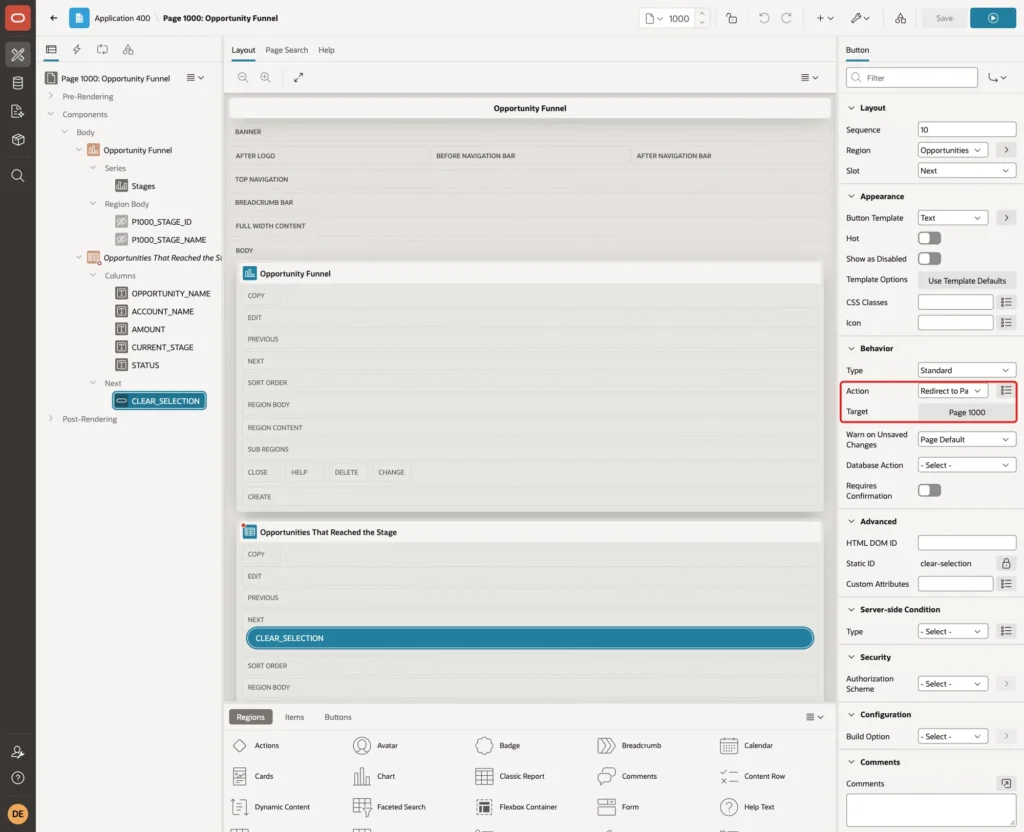Switch to the Dynamic Actions lightning tab

[76, 50]
